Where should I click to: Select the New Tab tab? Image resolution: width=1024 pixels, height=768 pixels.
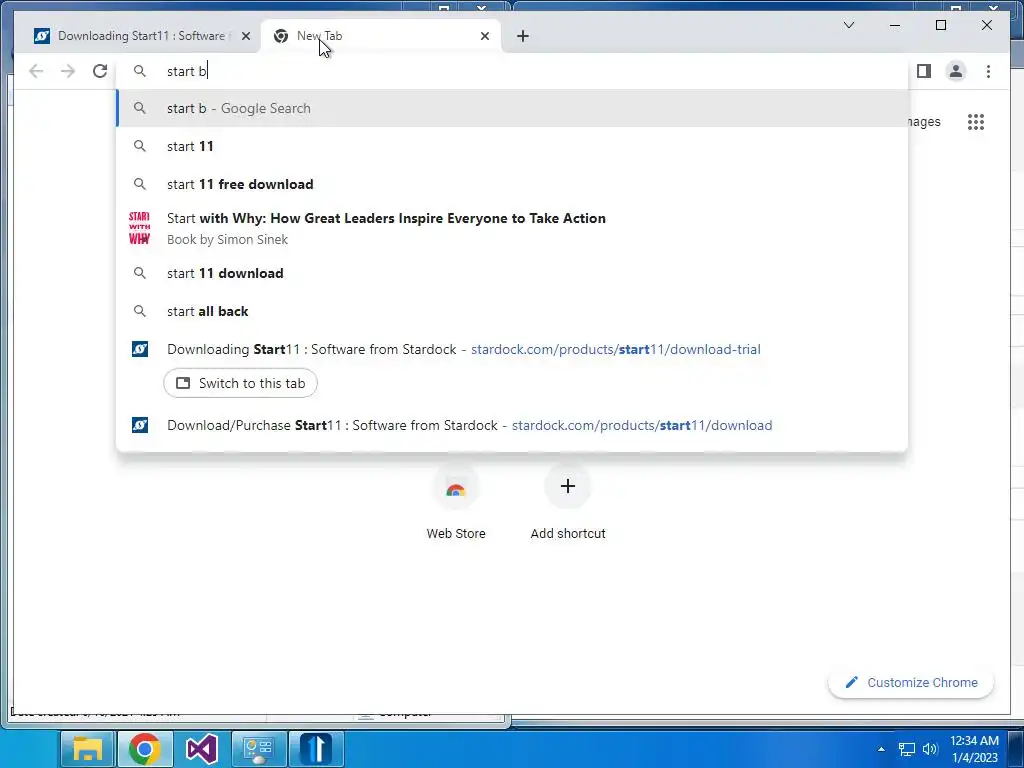click(x=381, y=36)
